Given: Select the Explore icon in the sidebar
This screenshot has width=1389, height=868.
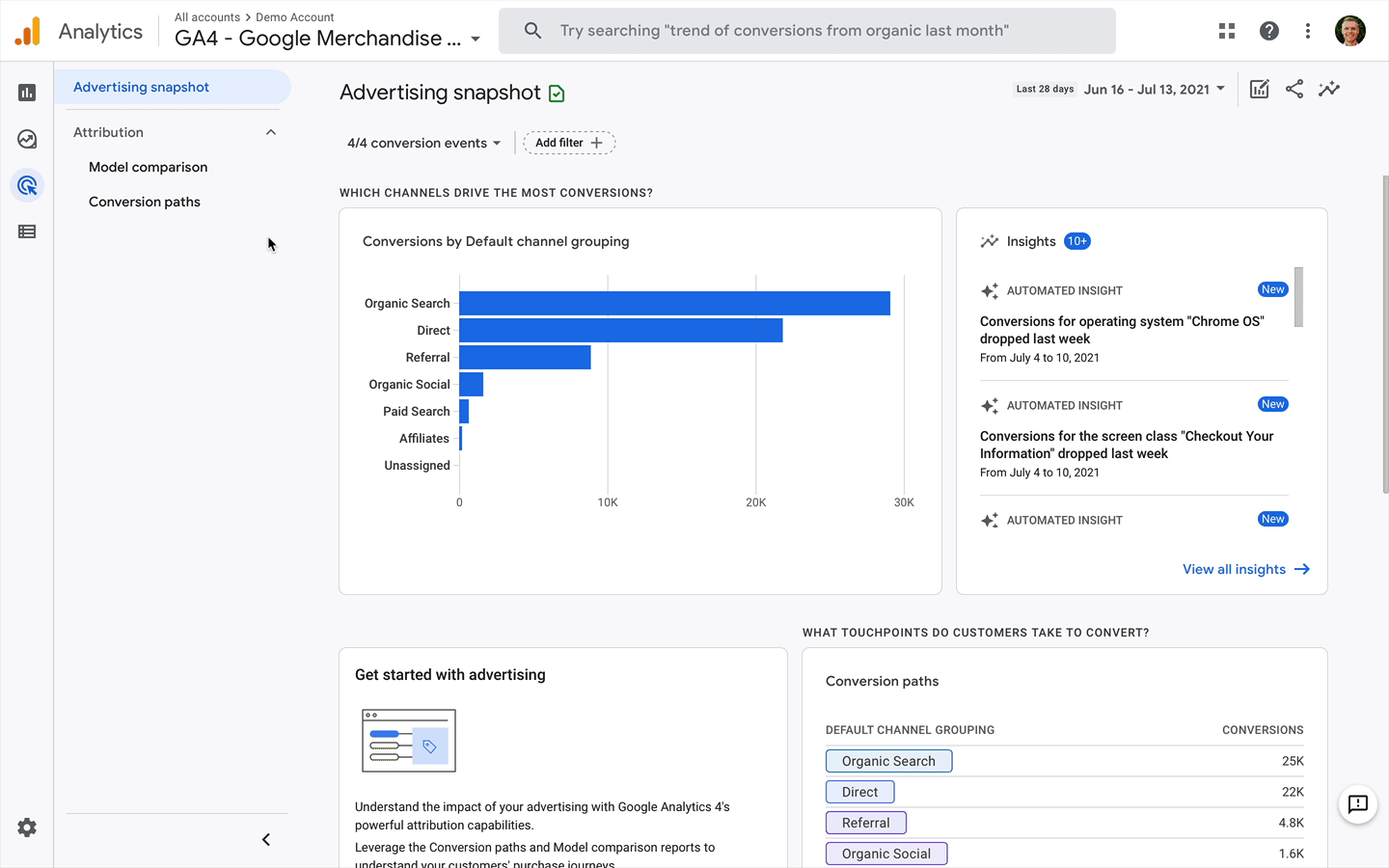Looking at the screenshot, I should click(x=27, y=138).
